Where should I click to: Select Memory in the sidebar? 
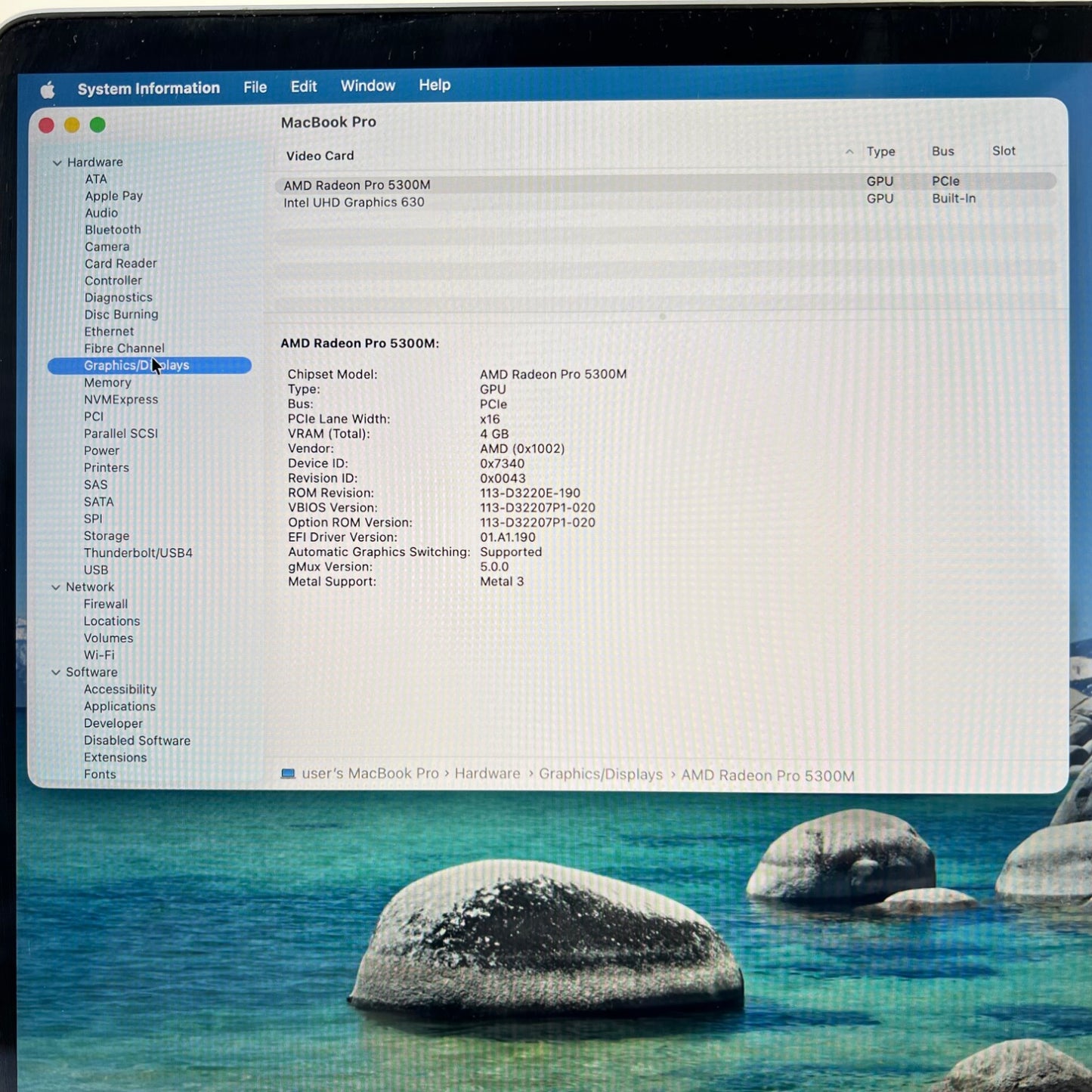[107, 383]
